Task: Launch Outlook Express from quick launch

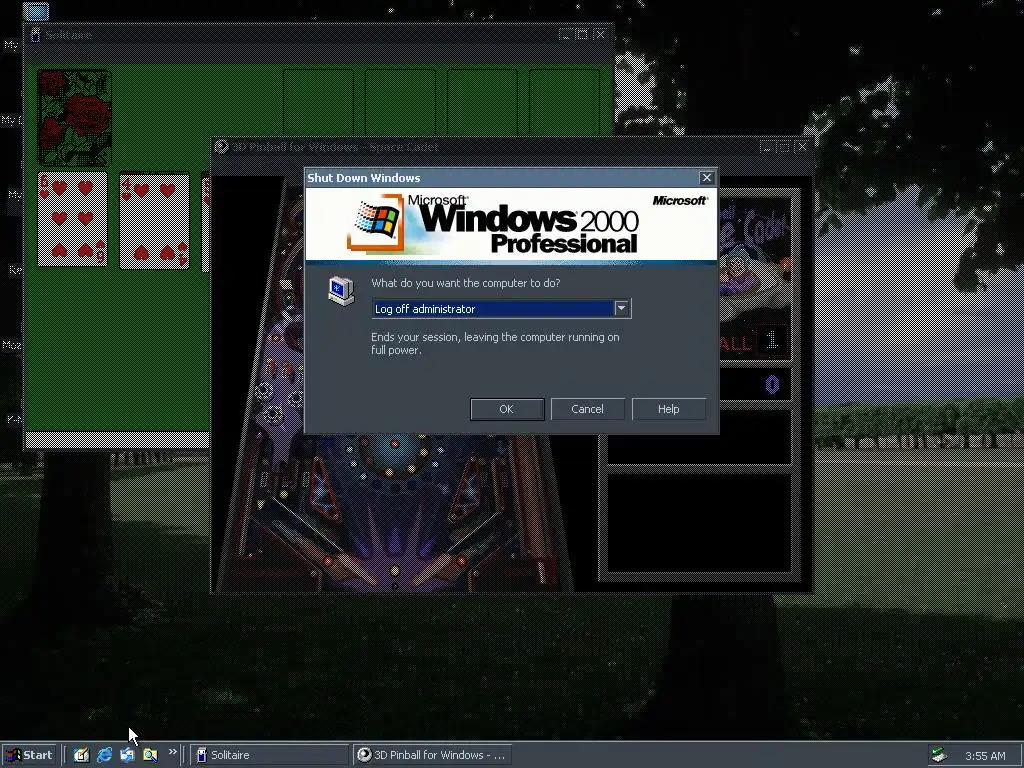Action: coord(127,755)
